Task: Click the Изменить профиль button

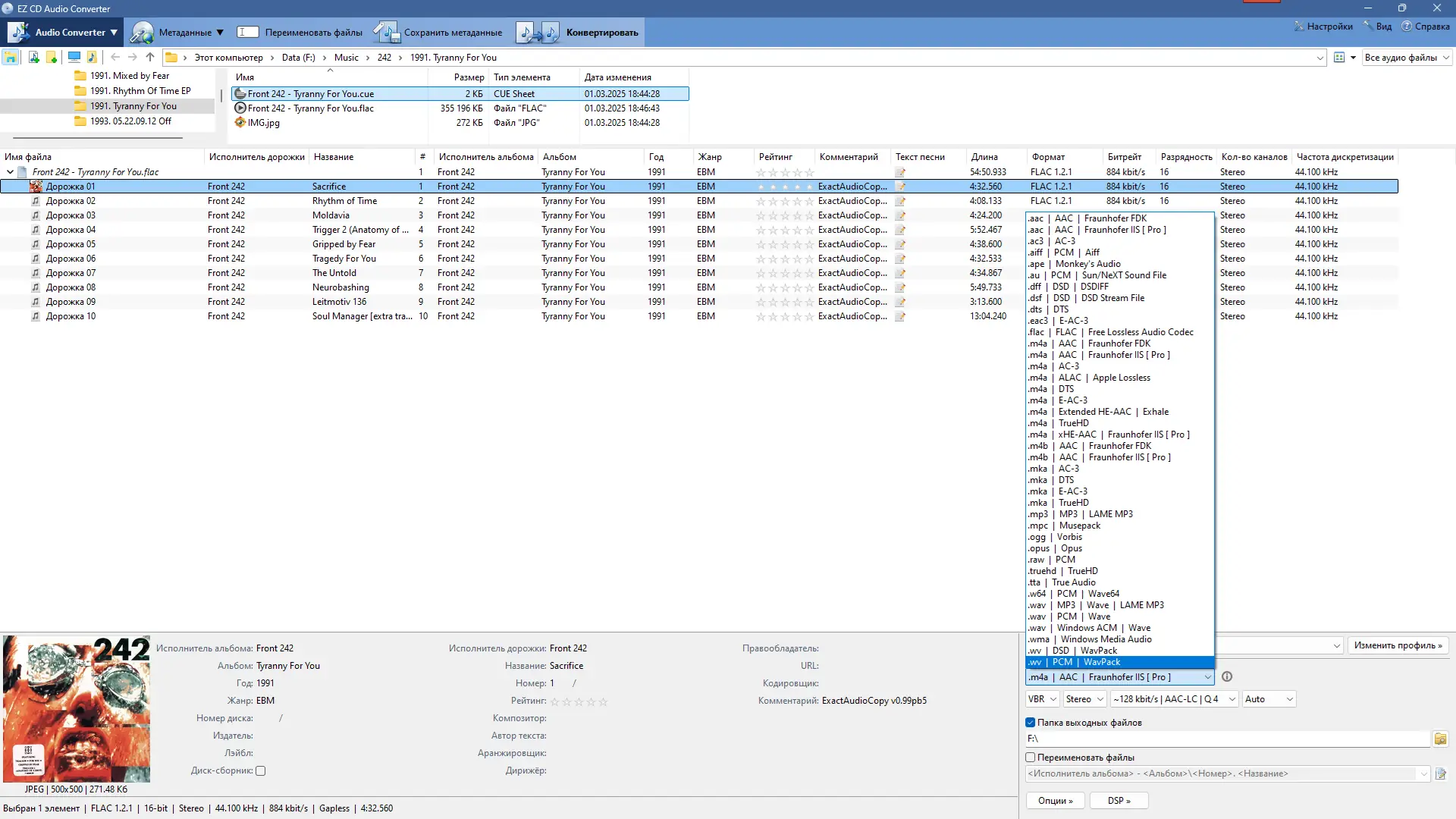Action: 1398,645
